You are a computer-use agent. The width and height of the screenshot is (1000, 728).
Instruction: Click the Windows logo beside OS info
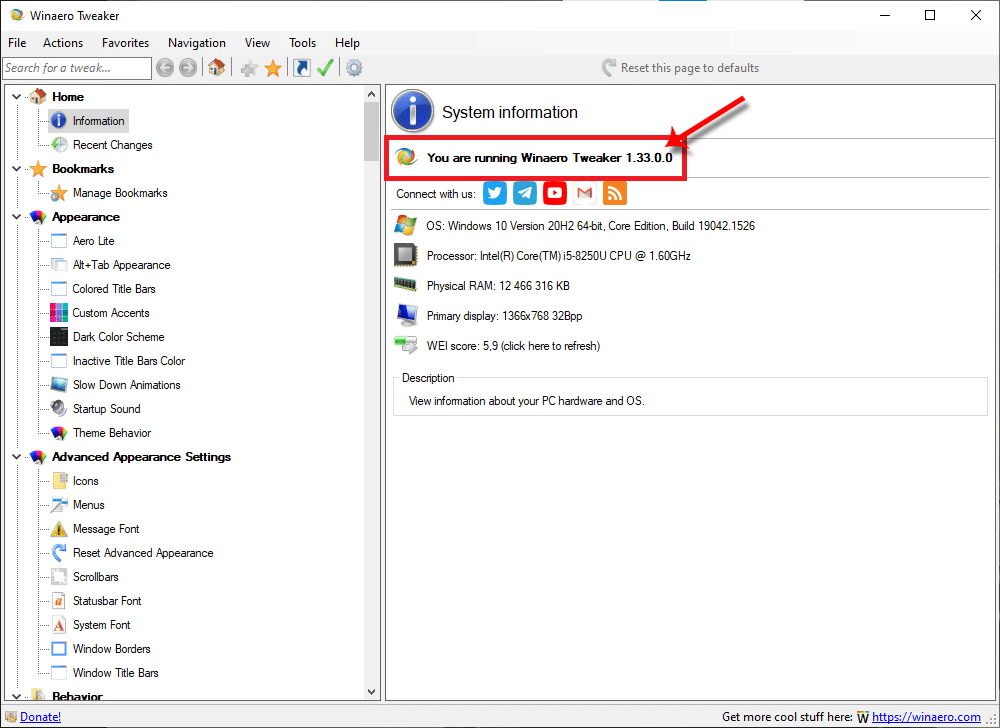coord(406,225)
